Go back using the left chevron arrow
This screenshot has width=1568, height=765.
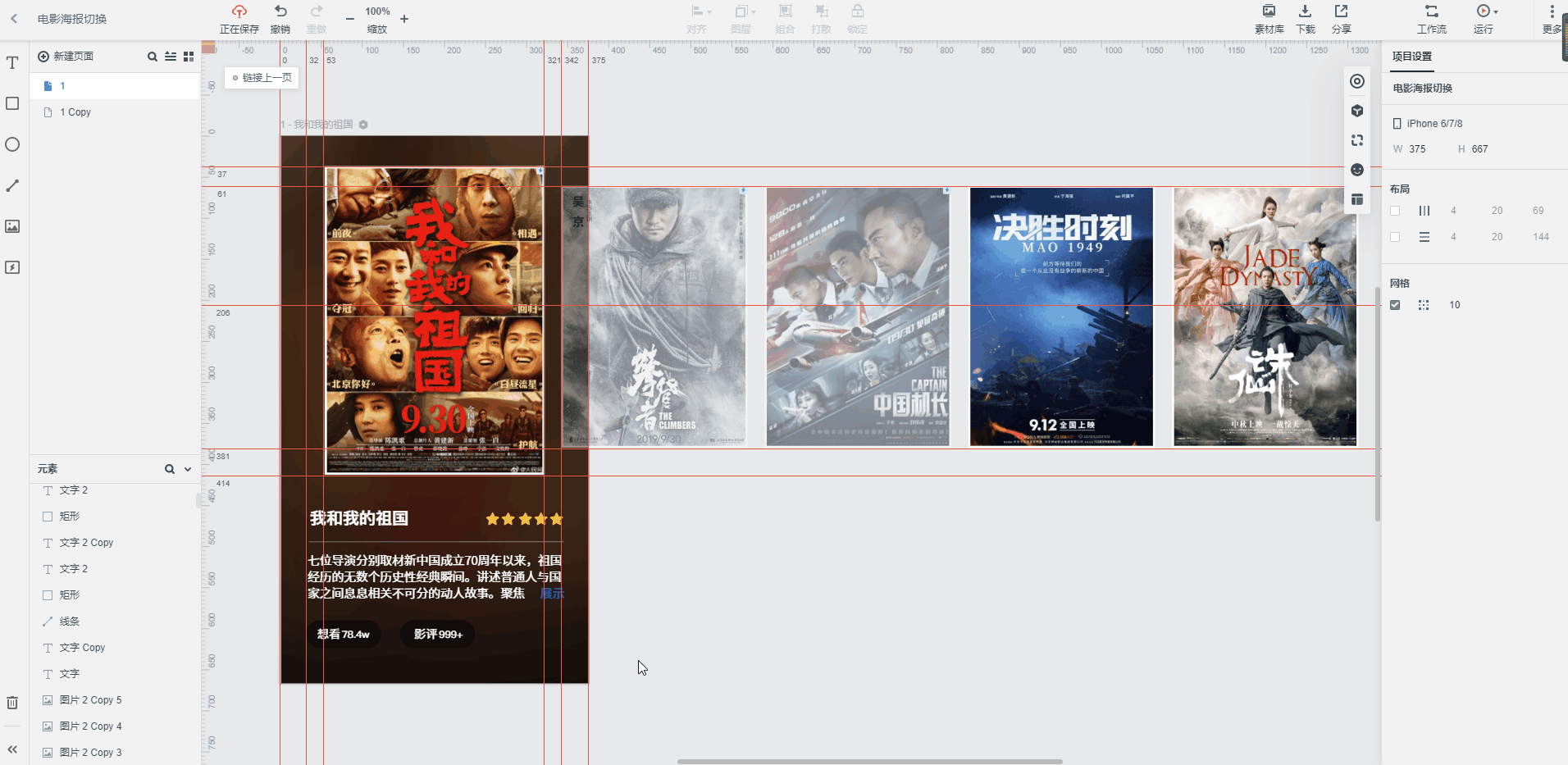(14, 18)
